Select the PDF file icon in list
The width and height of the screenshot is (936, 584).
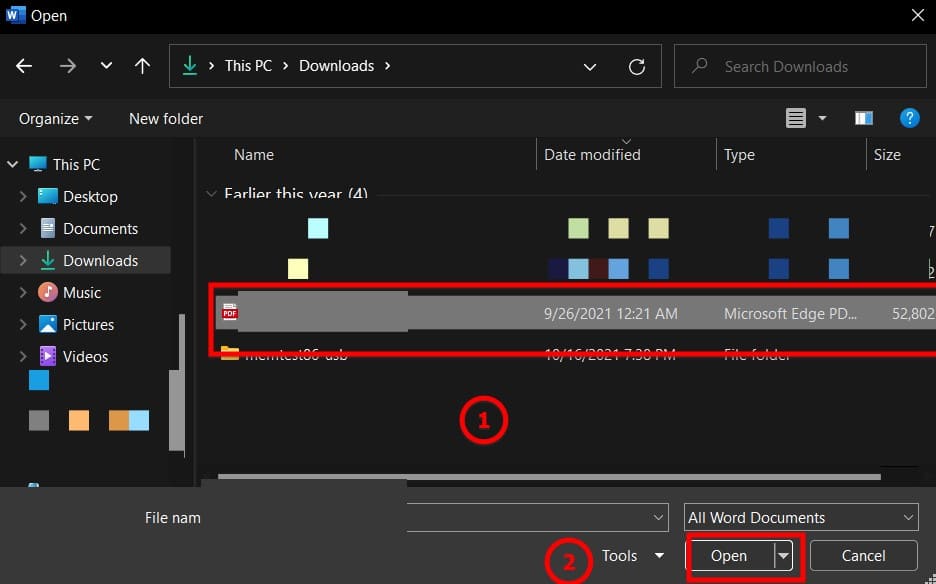point(230,312)
